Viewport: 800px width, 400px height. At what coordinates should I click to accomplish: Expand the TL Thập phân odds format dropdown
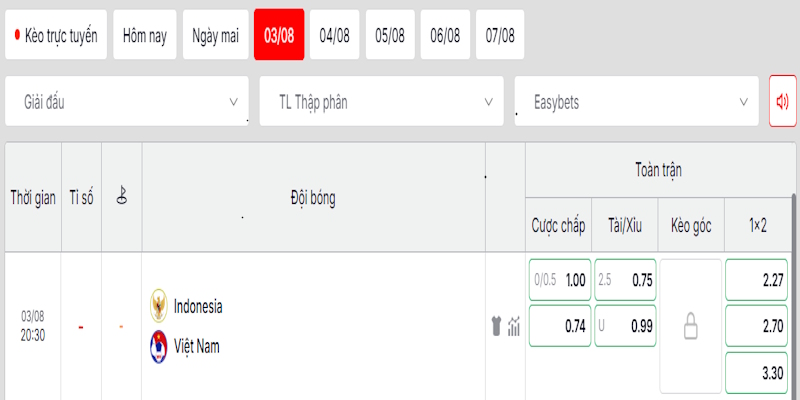pos(381,101)
